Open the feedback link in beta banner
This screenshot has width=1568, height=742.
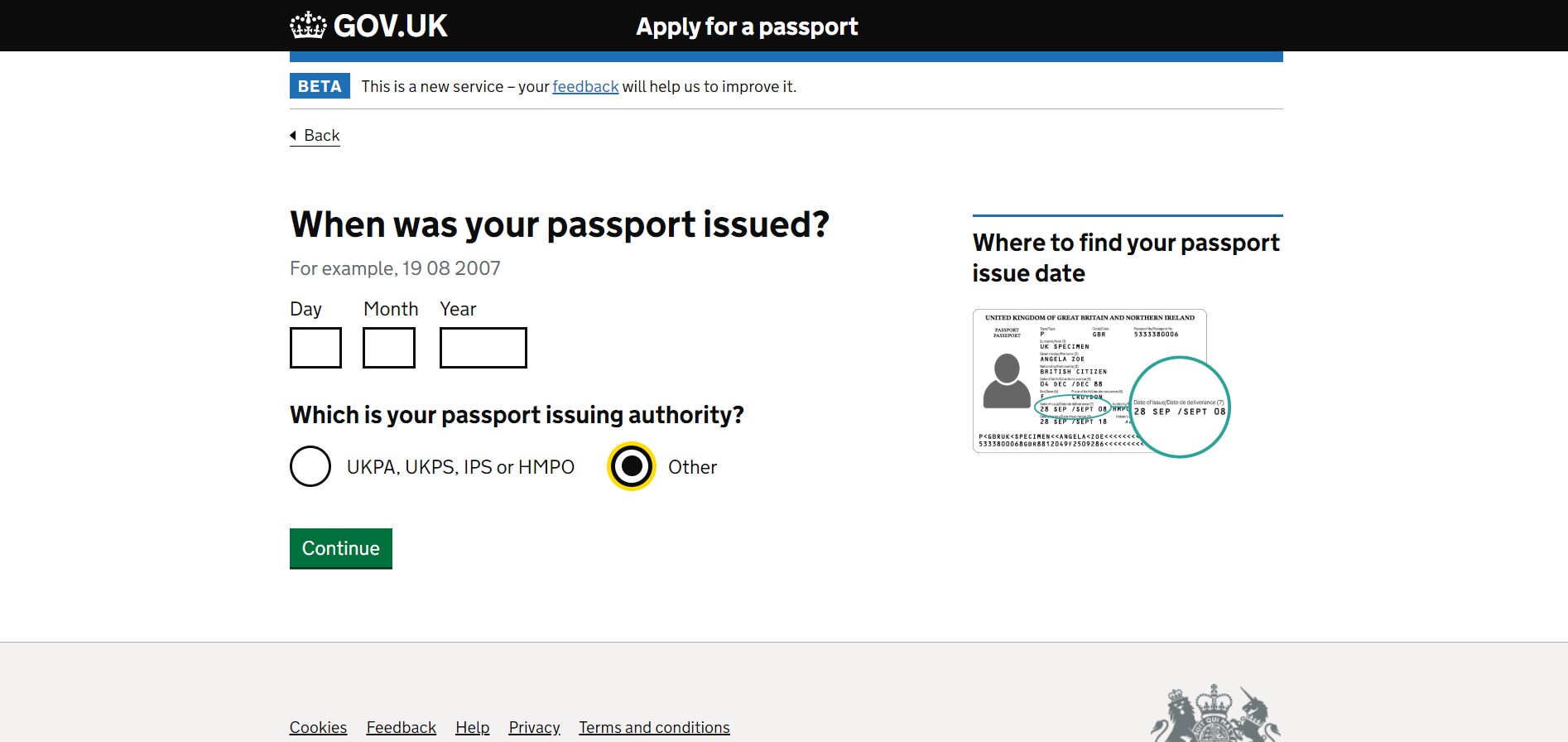click(x=585, y=86)
